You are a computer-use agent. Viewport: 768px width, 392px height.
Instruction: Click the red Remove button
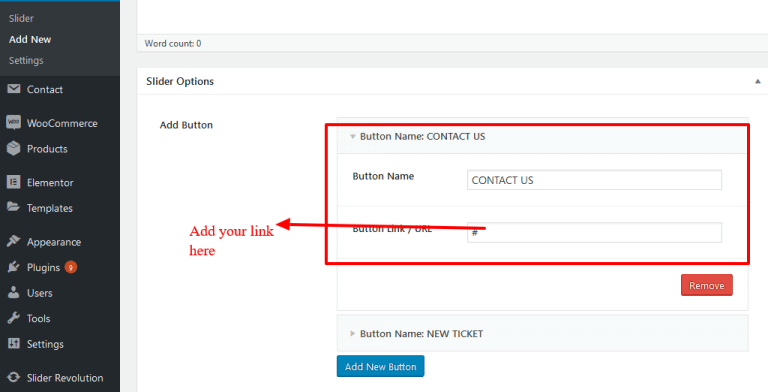click(x=707, y=285)
